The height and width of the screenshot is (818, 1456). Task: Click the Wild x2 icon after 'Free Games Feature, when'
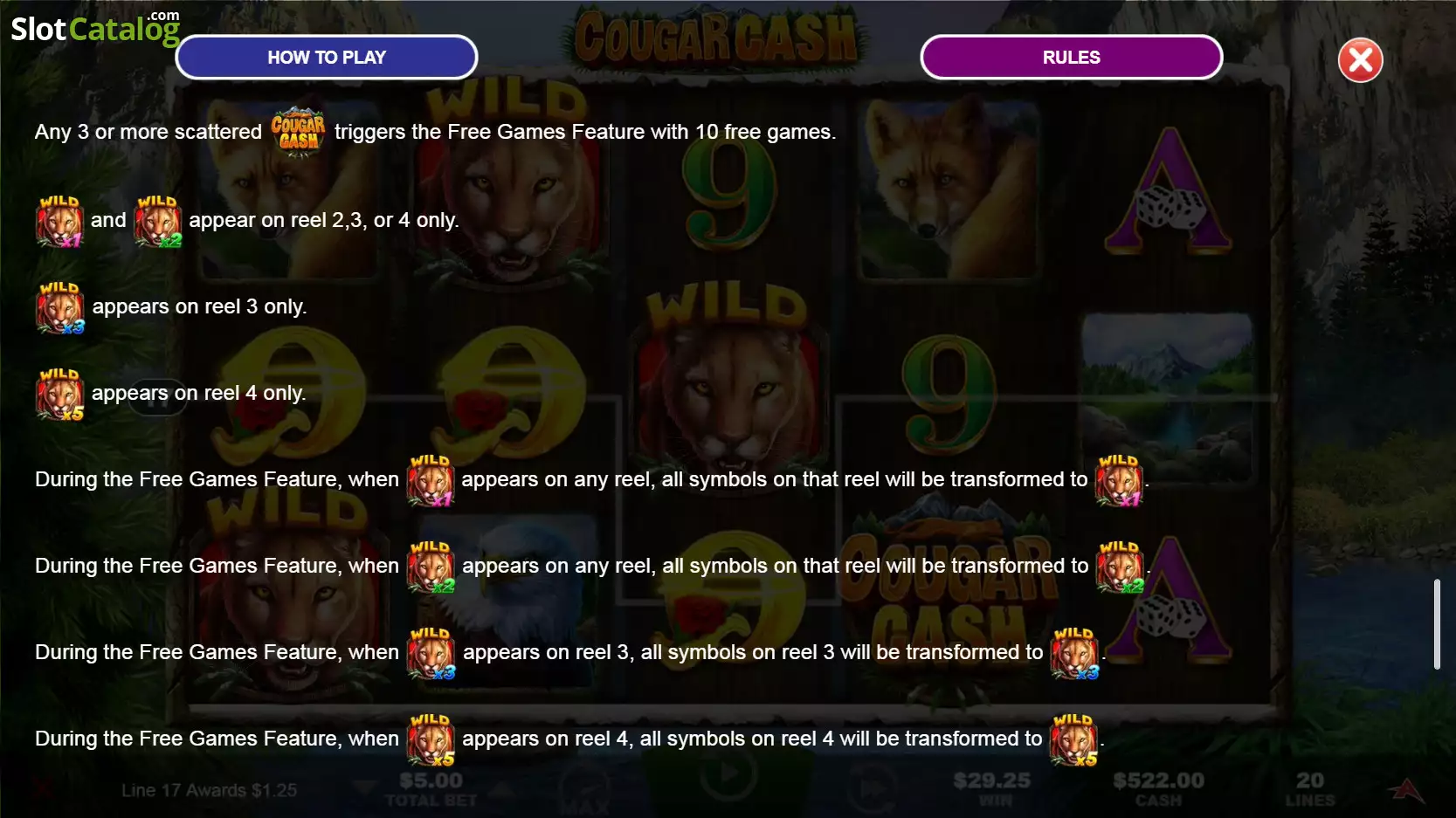coord(431,567)
